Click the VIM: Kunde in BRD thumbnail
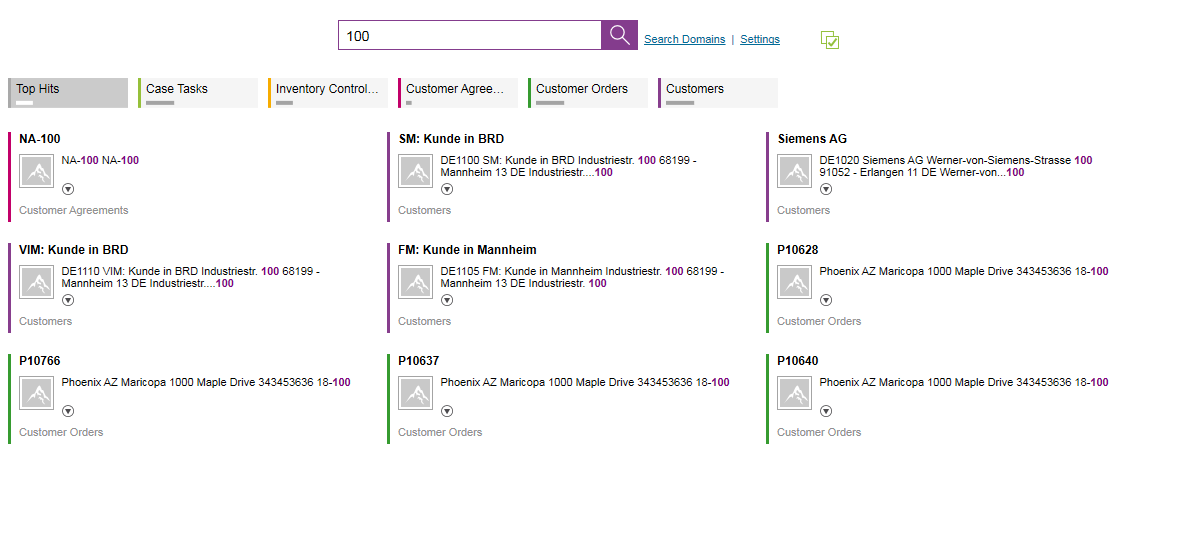The image size is (1188, 542). coord(37,282)
